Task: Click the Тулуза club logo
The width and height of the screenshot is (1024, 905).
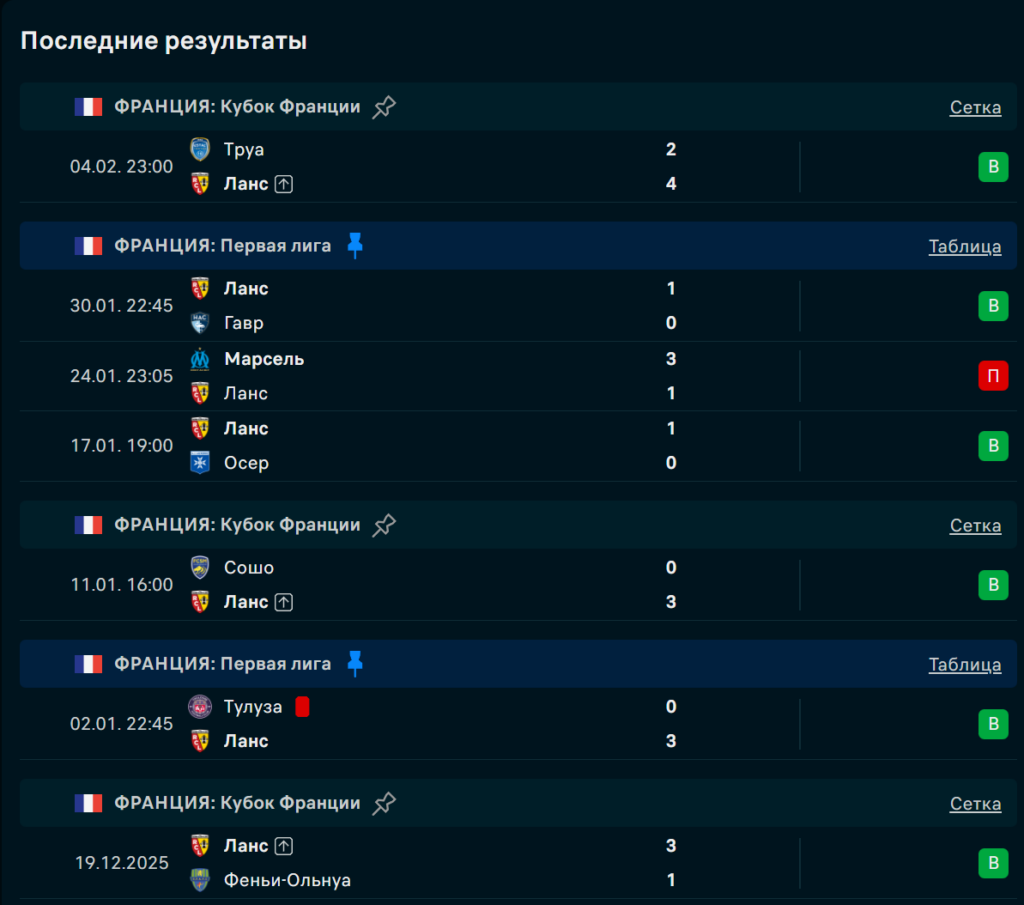Action: 200,707
